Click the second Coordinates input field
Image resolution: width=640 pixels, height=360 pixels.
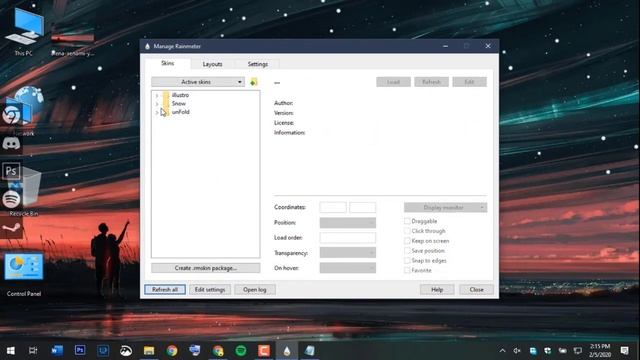coord(362,207)
